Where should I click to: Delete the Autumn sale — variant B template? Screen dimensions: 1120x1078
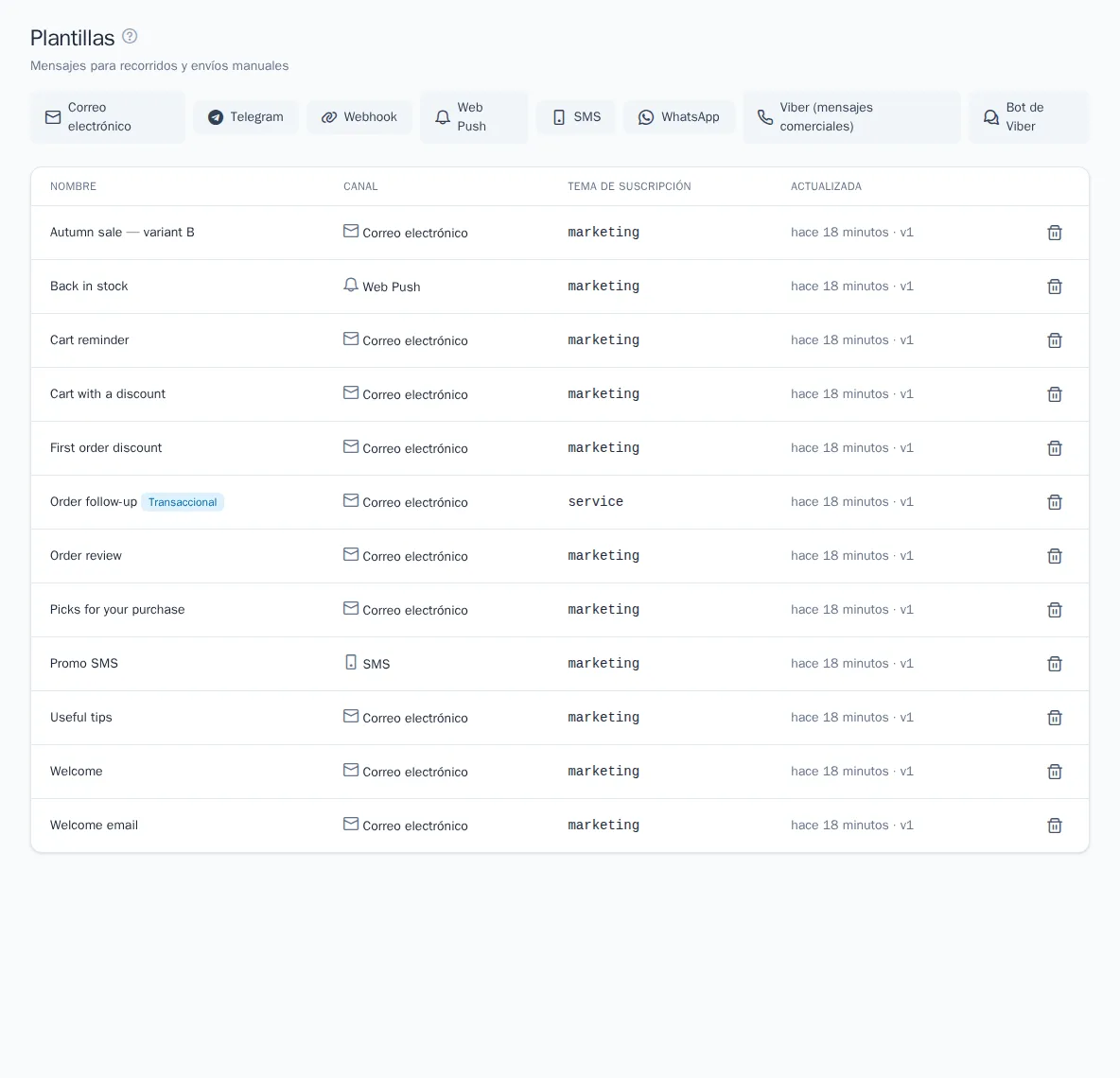[x=1055, y=233]
